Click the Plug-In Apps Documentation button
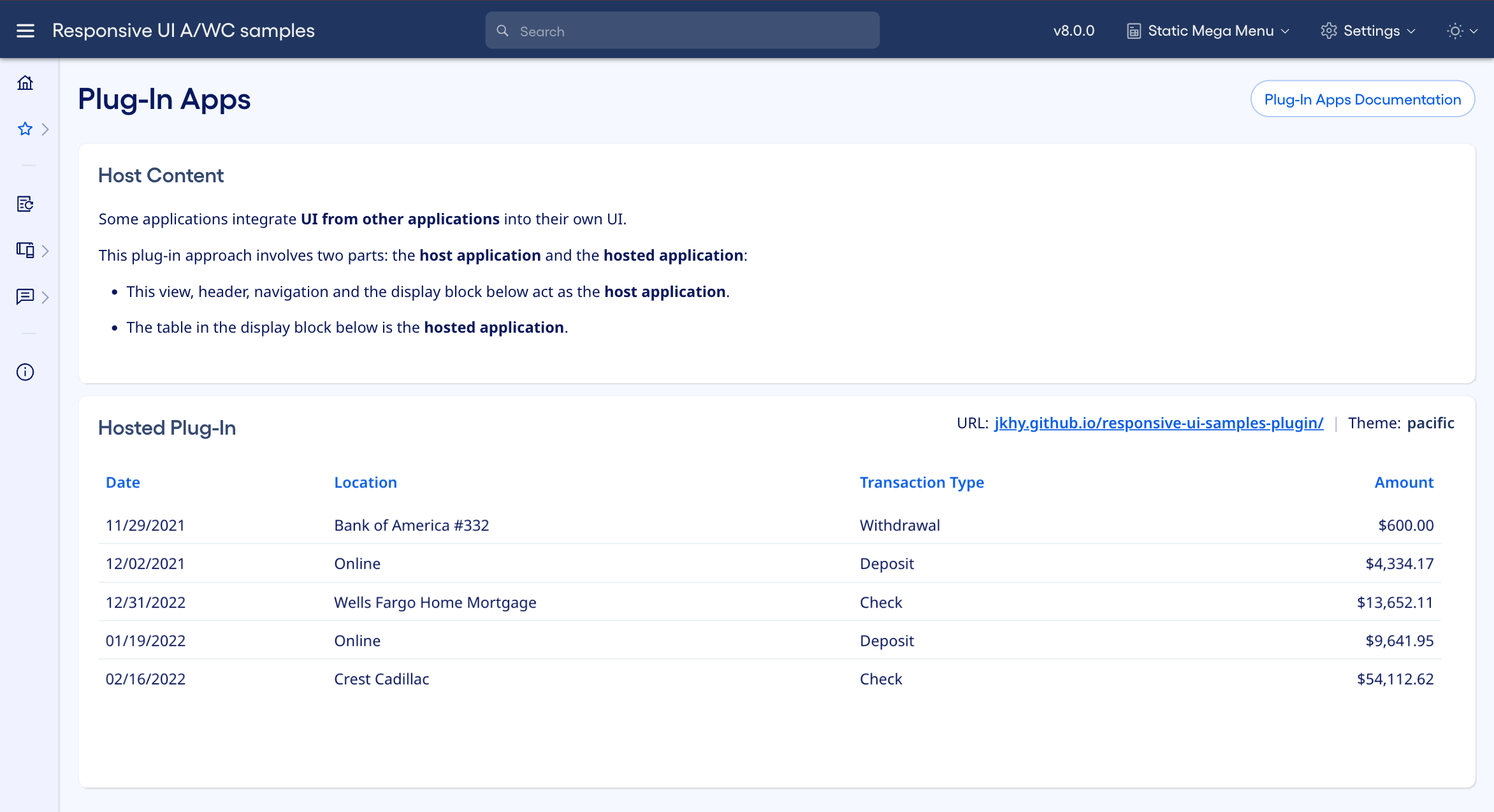 click(x=1362, y=99)
